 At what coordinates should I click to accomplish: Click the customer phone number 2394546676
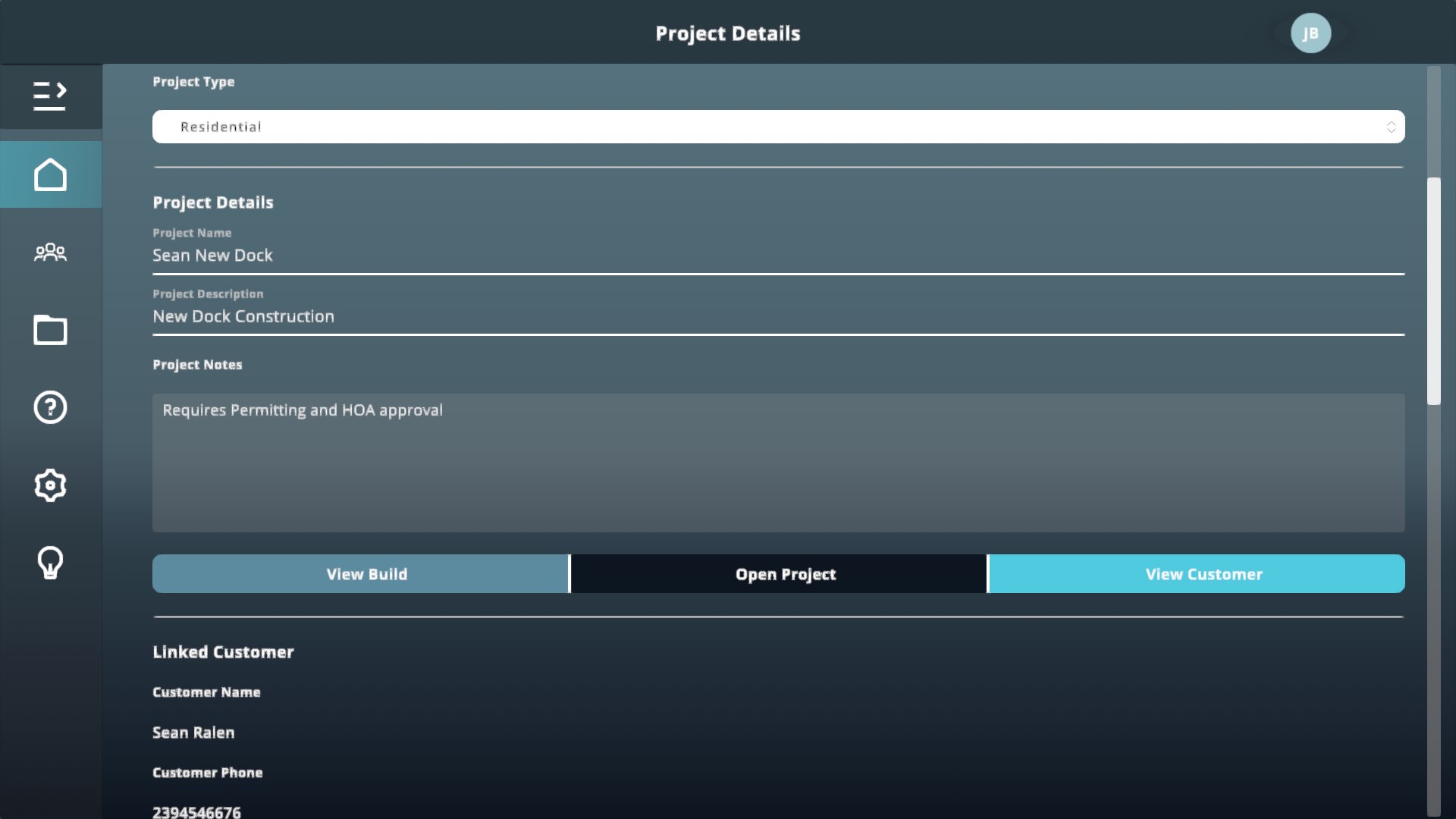click(196, 811)
